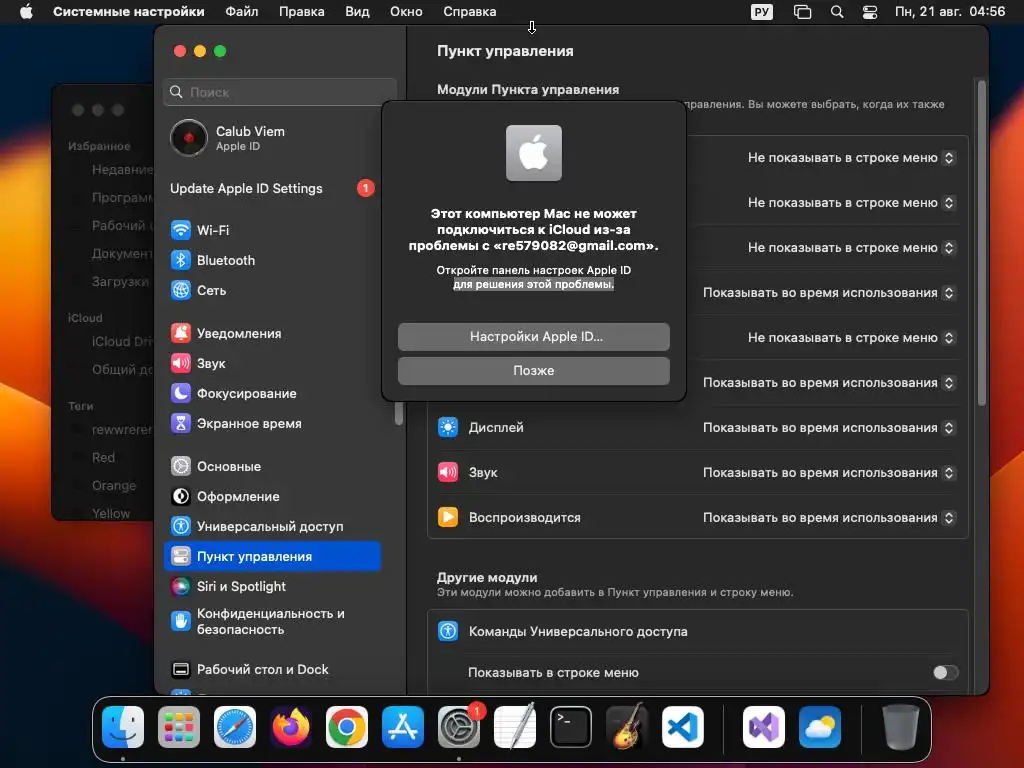Open System Settings Dock icon

459,727
